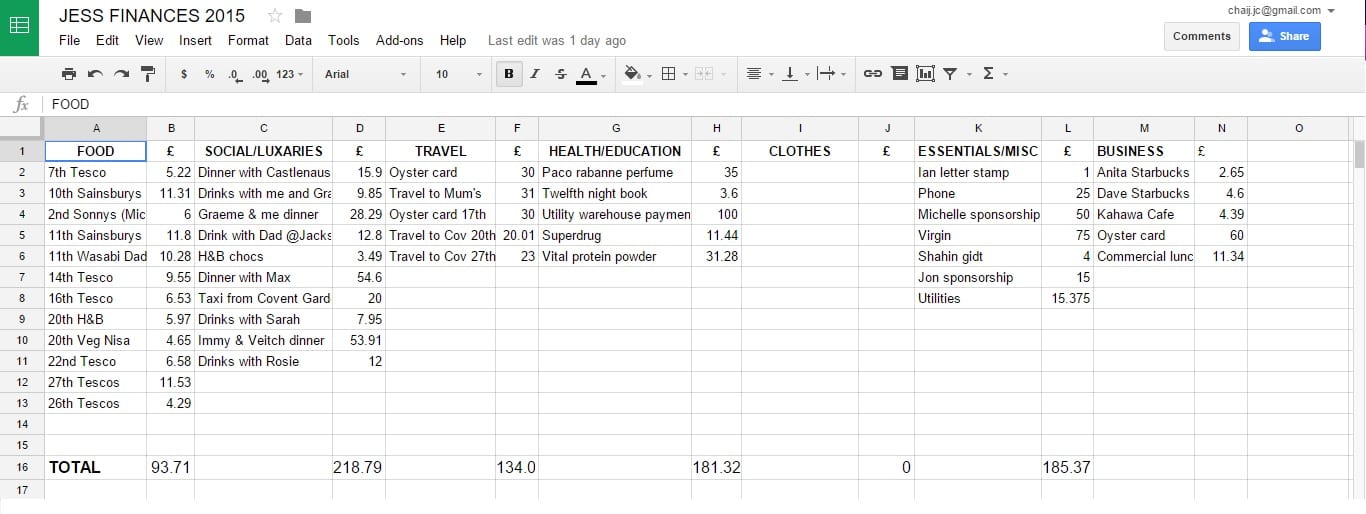This screenshot has height=514, width=1366.
Task: Star the JESS FINANCES 2015 document
Action: 276,16
